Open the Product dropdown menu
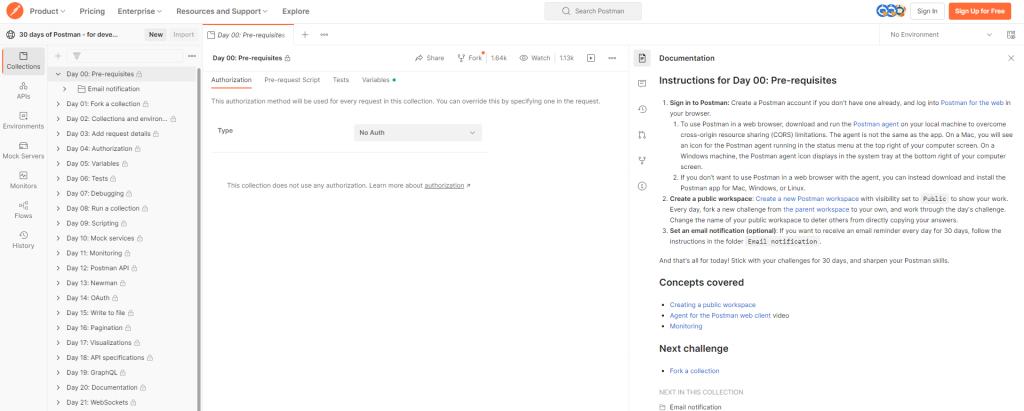The width and height of the screenshot is (1024, 411). 48,11
